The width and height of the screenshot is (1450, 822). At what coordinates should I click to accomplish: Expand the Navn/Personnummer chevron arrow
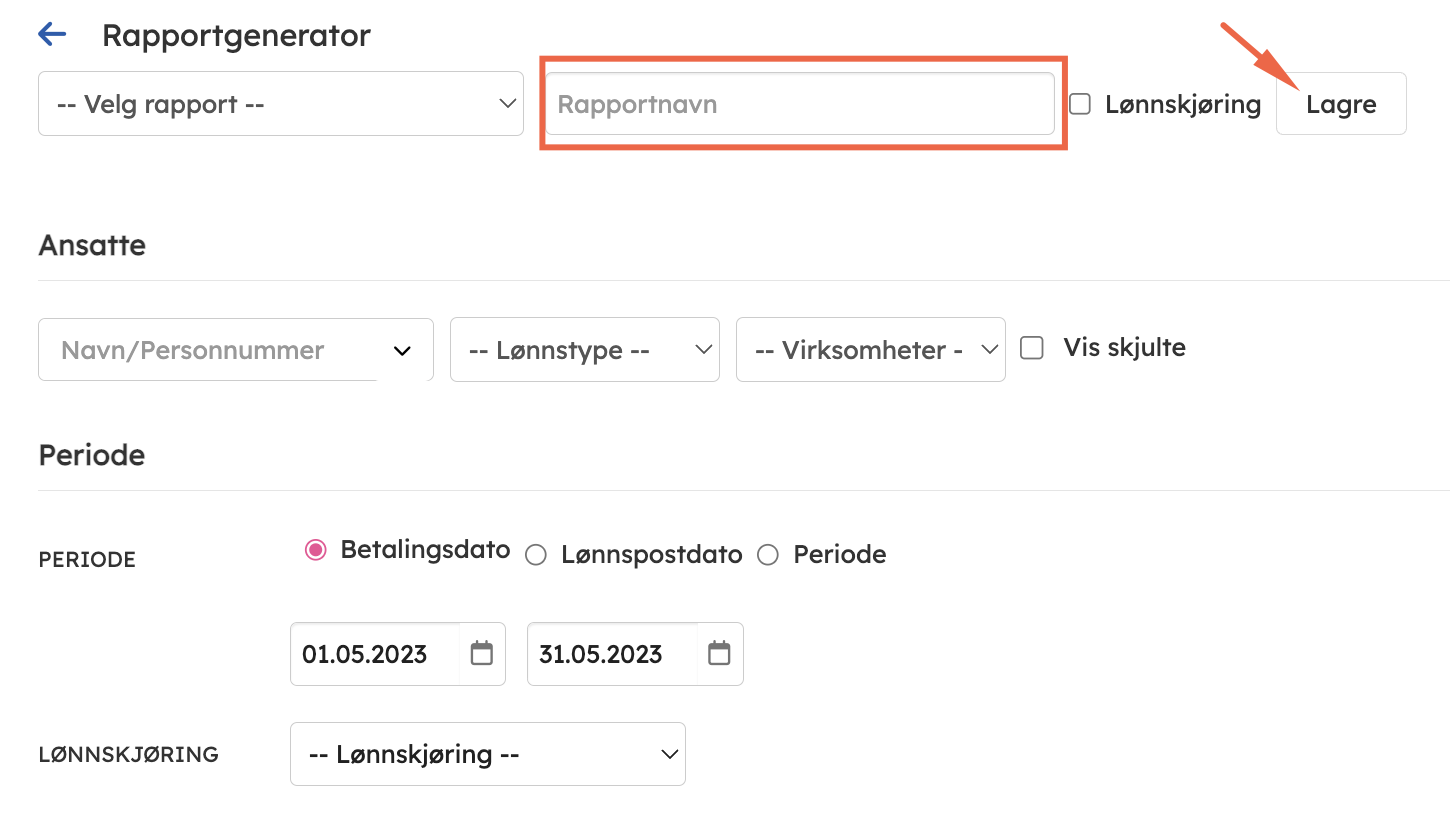pos(403,351)
